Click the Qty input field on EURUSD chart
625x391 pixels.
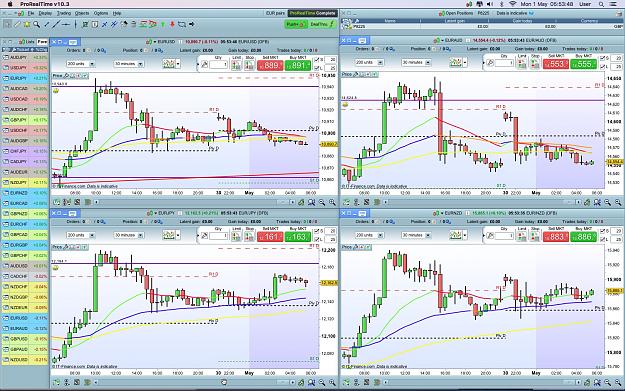(218, 65)
